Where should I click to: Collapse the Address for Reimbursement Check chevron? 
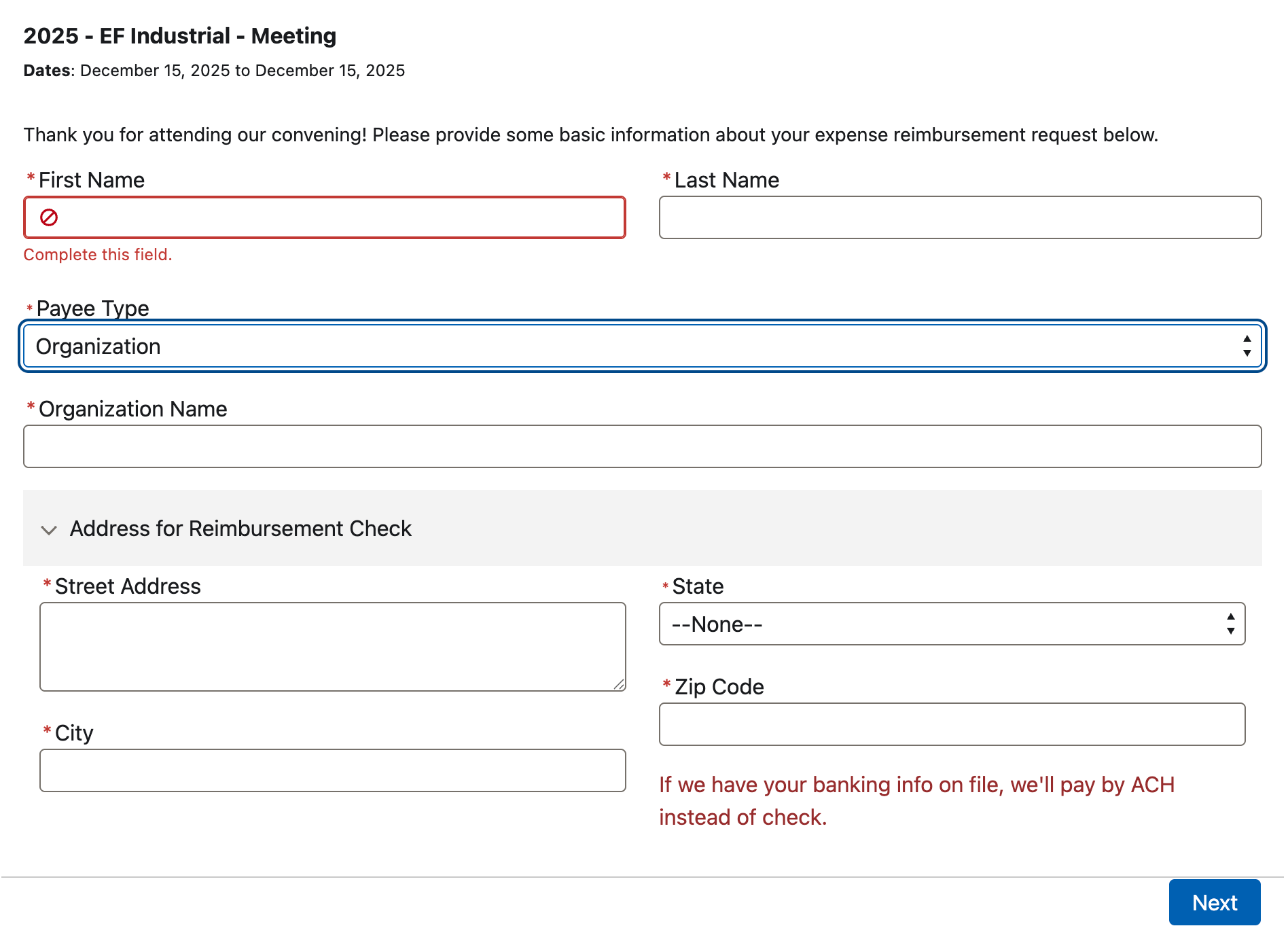point(49,530)
